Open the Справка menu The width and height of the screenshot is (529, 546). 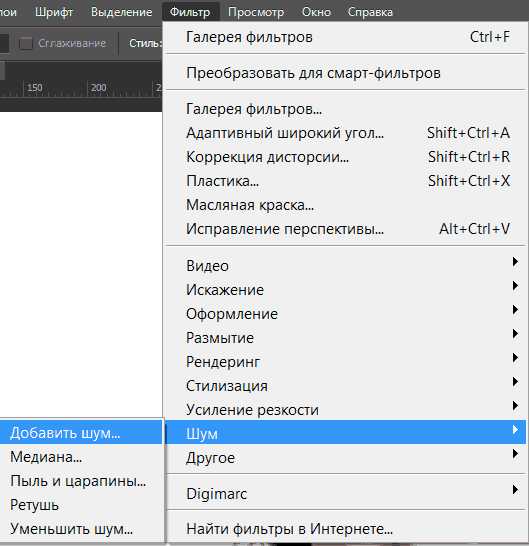click(370, 12)
